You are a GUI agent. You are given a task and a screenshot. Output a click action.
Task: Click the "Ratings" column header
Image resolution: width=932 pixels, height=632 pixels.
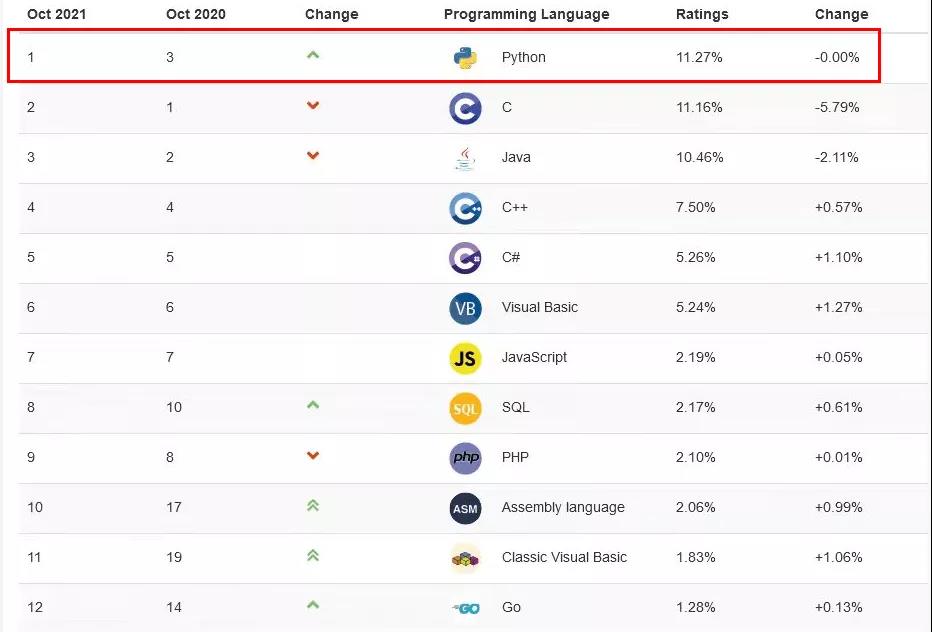coord(702,15)
